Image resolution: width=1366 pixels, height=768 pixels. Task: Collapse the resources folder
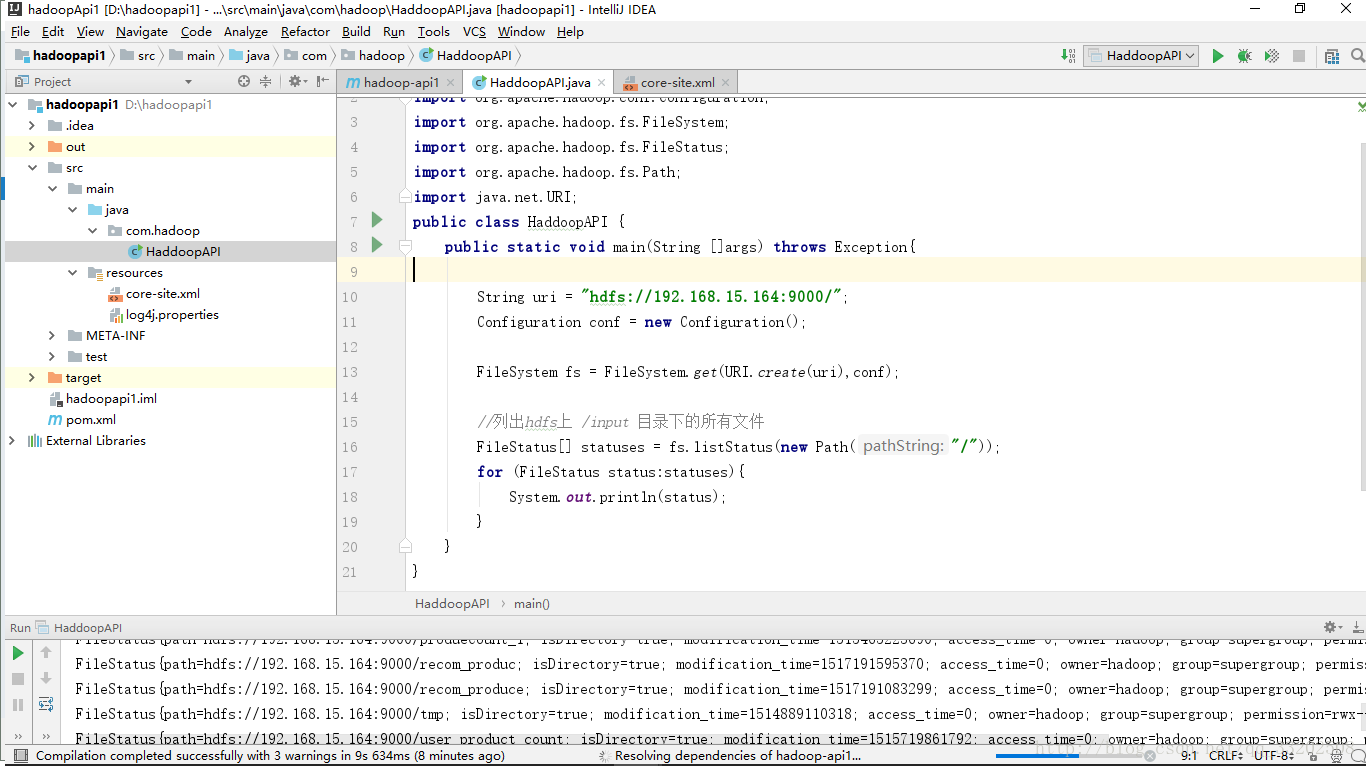pos(73,273)
